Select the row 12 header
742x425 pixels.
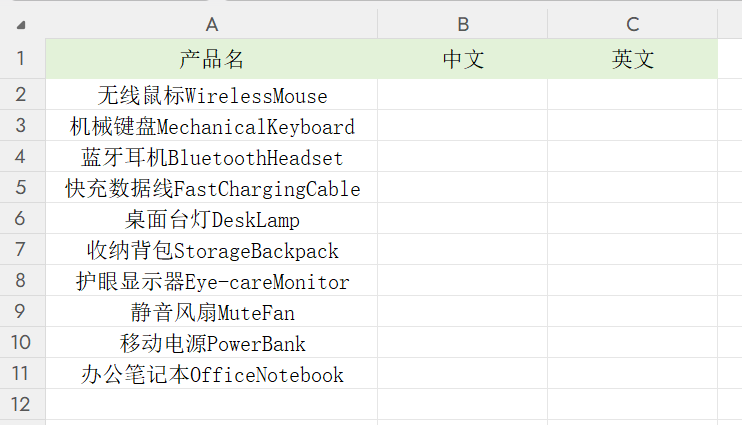click(22, 405)
